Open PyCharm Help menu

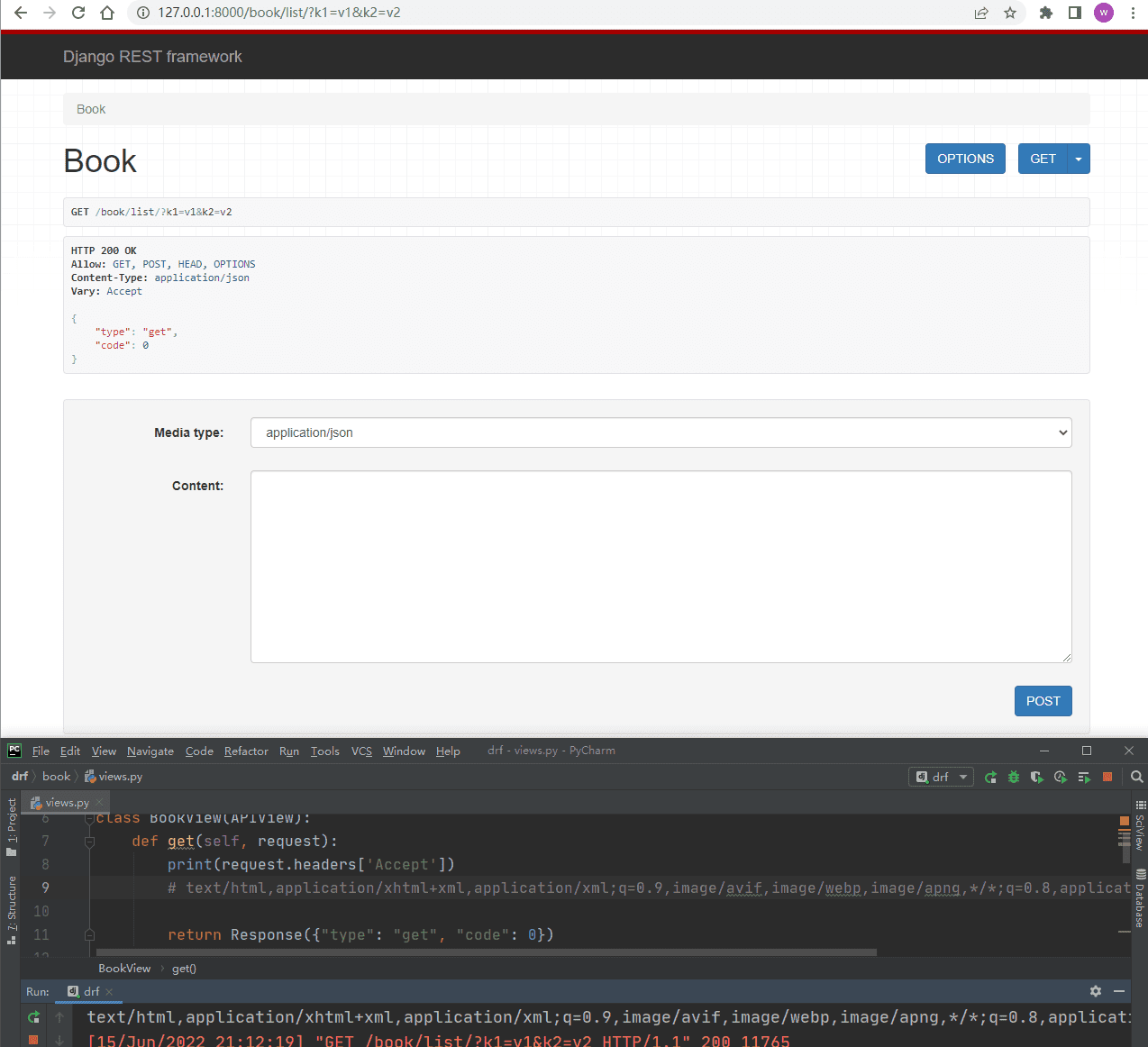click(x=448, y=751)
